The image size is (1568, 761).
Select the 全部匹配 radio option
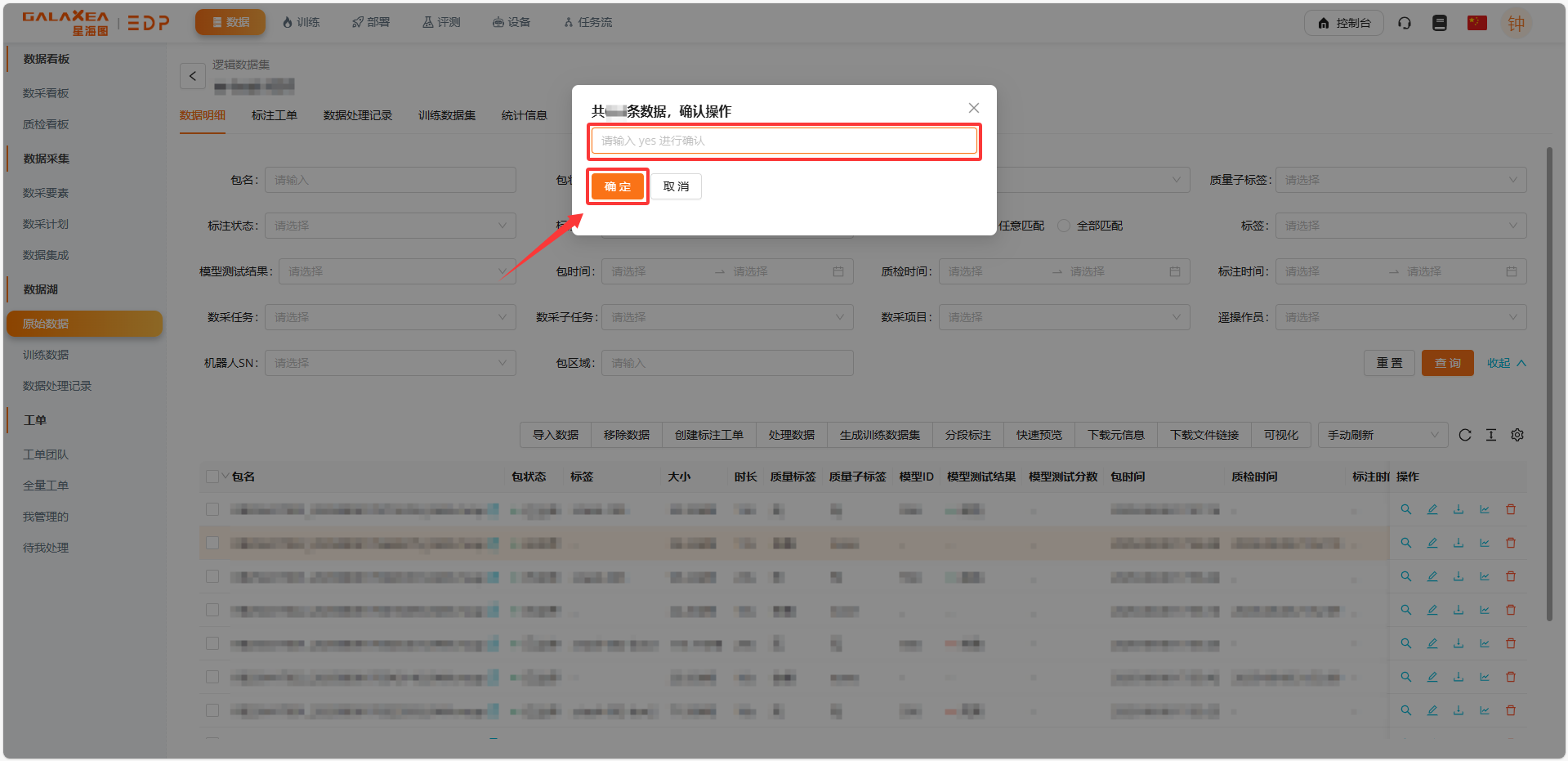1064,226
